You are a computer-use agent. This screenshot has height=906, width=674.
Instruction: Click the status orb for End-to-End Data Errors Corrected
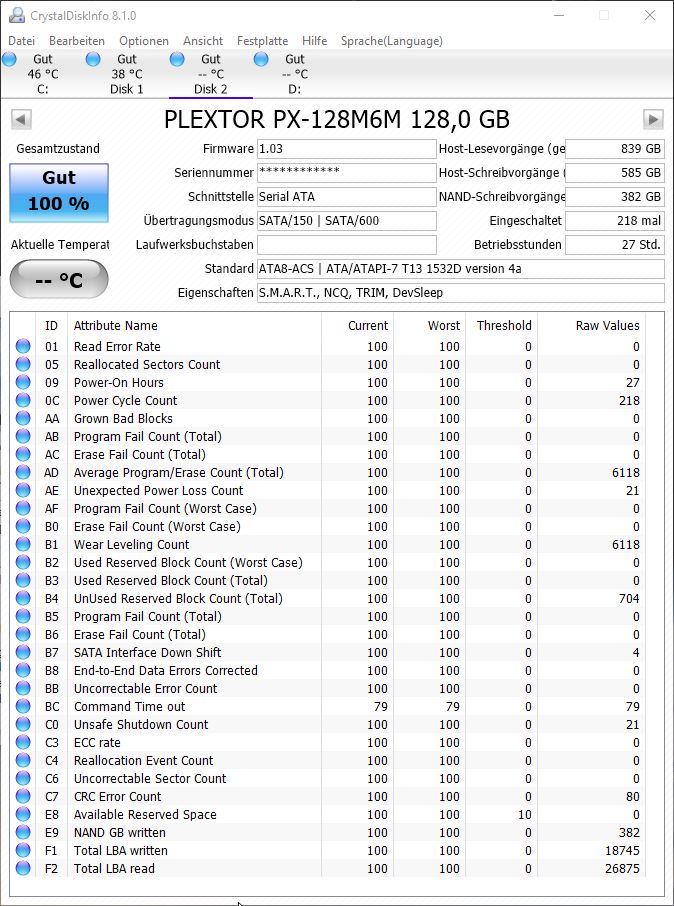(23, 670)
